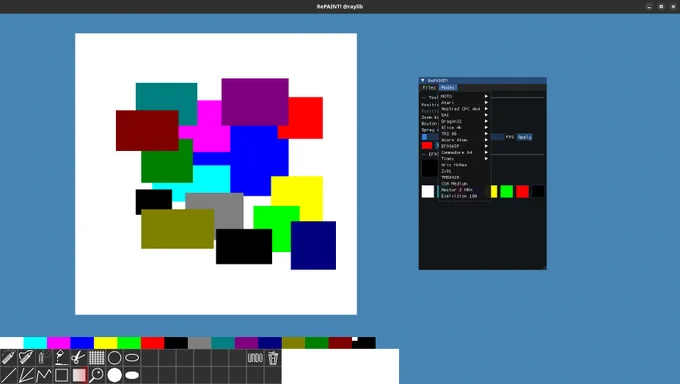Select the Scissors cut tool
680x384 pixels.
pyautogui.click(x=78, y=358)
